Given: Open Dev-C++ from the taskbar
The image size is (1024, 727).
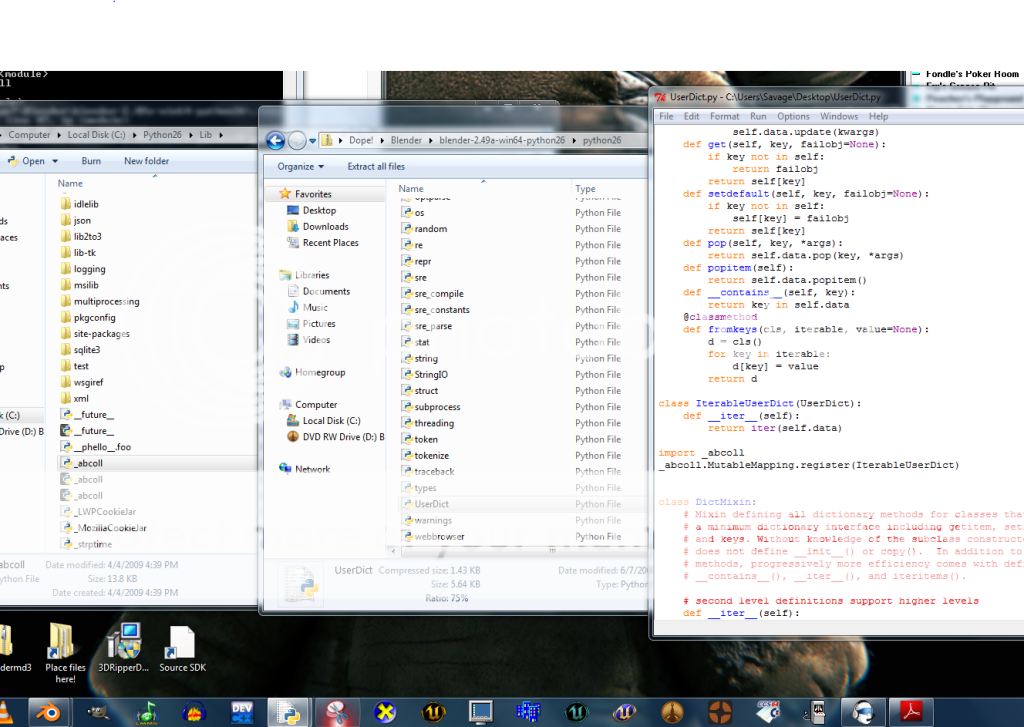Looking at the screenshot, I should click(x=242, y=711).
